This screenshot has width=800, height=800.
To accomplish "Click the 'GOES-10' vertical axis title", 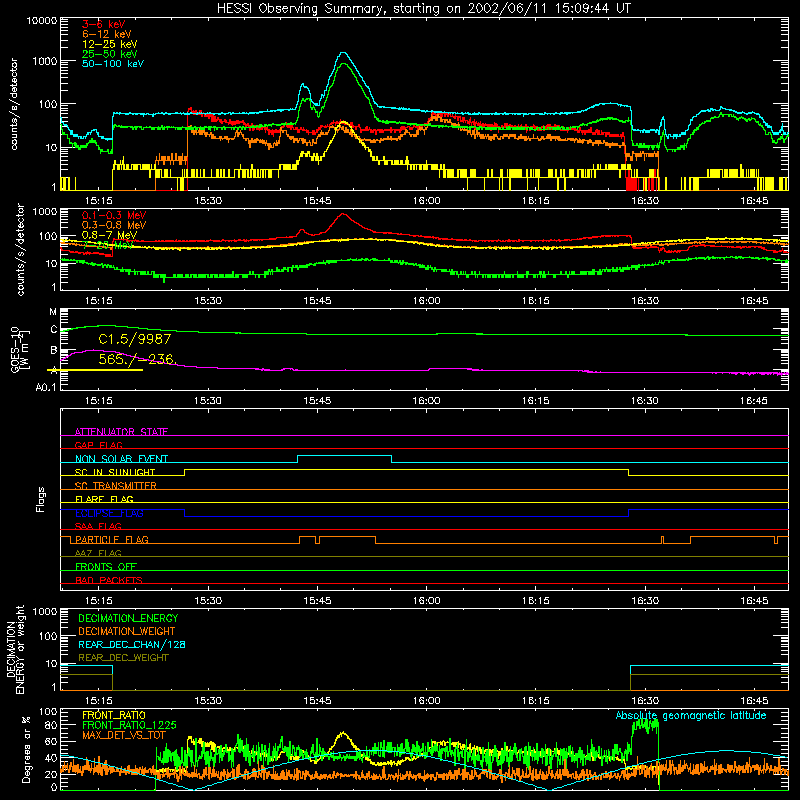I will click(15, 350).
